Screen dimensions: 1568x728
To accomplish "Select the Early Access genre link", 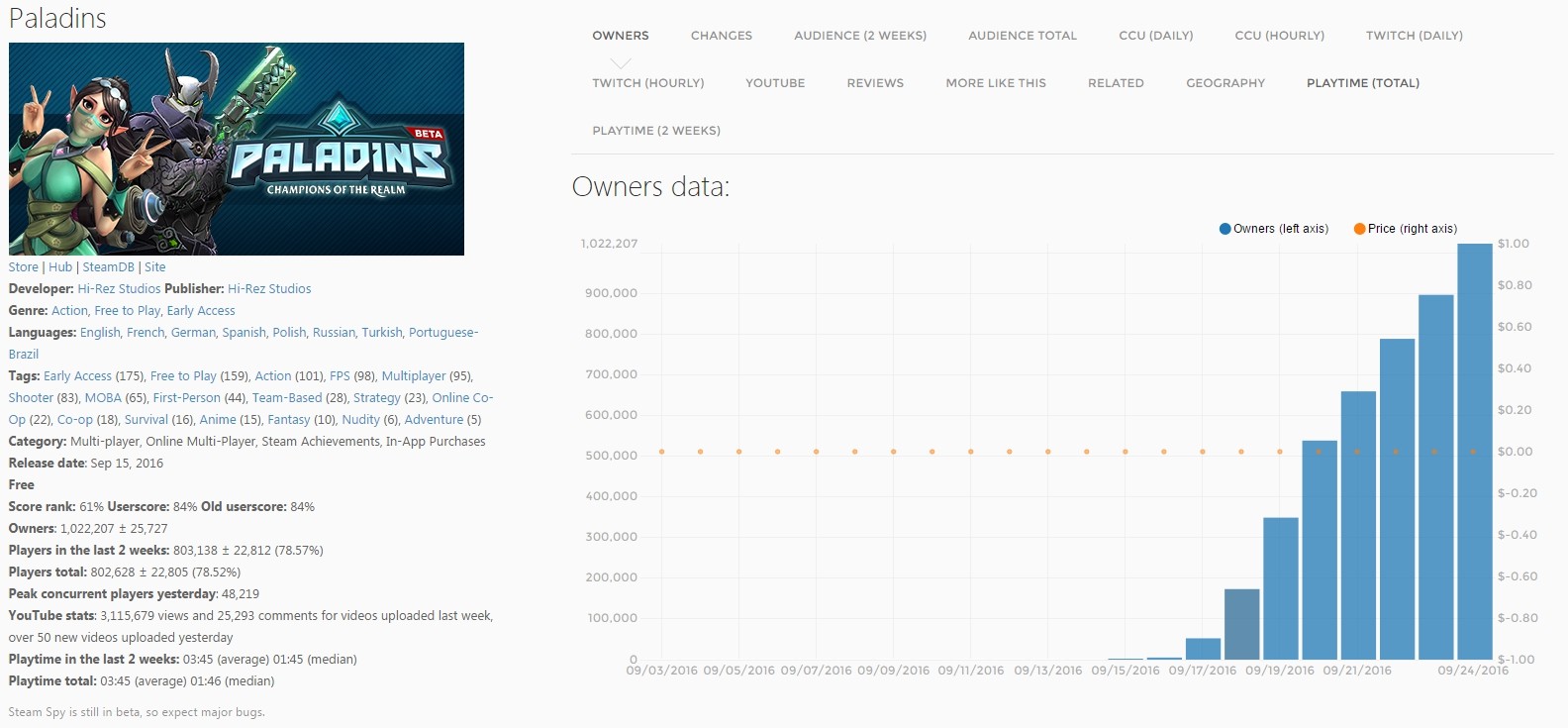I will pyautogui.click(x=201, y=311).
